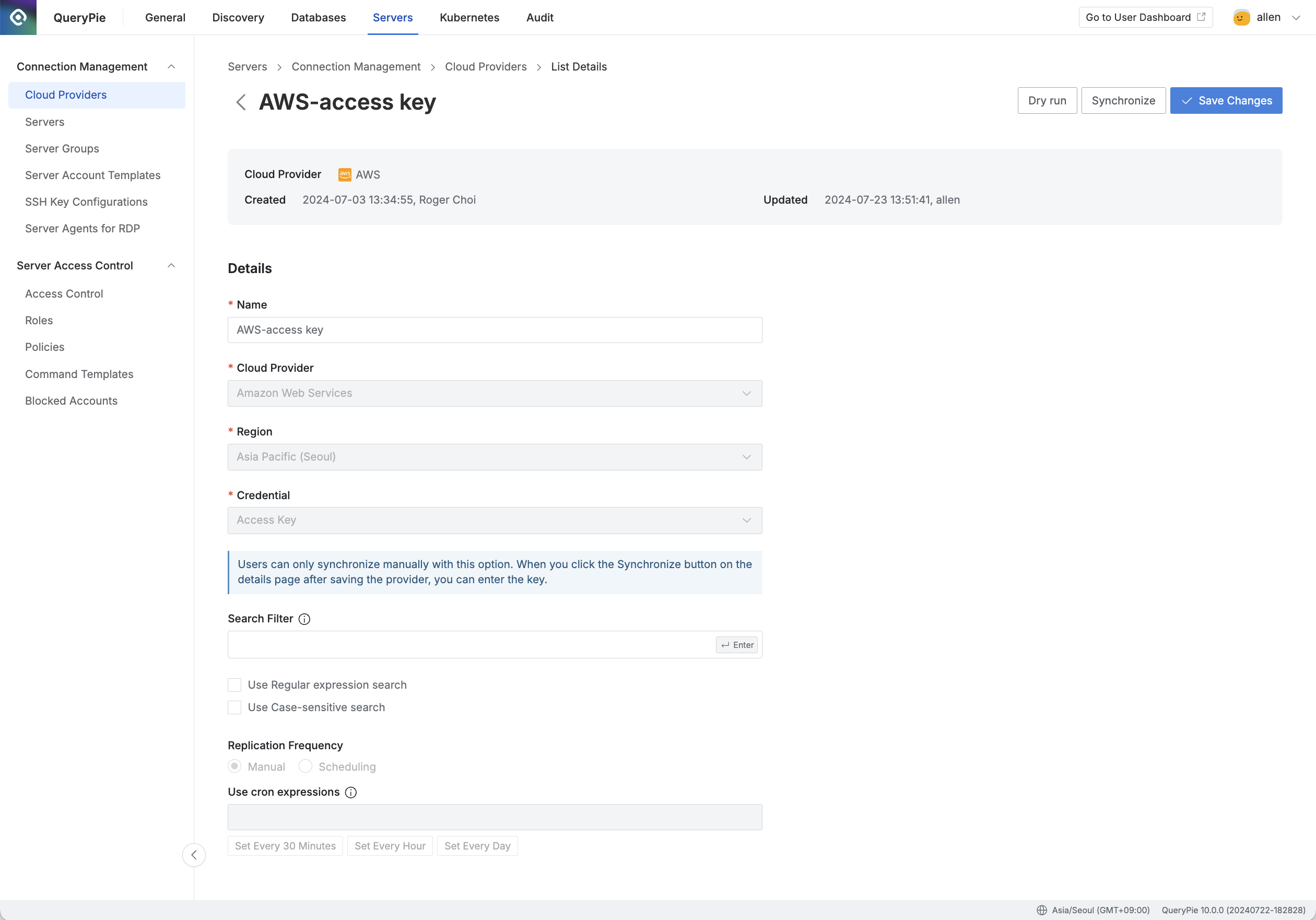Viewport: 1316px width, 920px height.
Task: Collapse the Connection Management section
Action: (x=171, y=66)
